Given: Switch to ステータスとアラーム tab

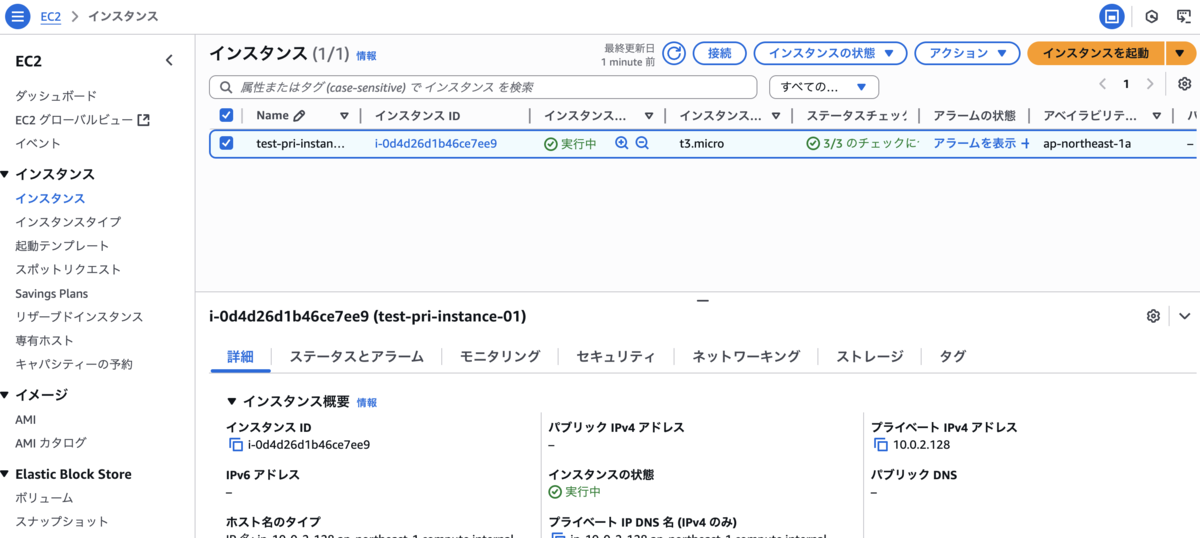Looking at the screenshot, I should click(357, 356).
